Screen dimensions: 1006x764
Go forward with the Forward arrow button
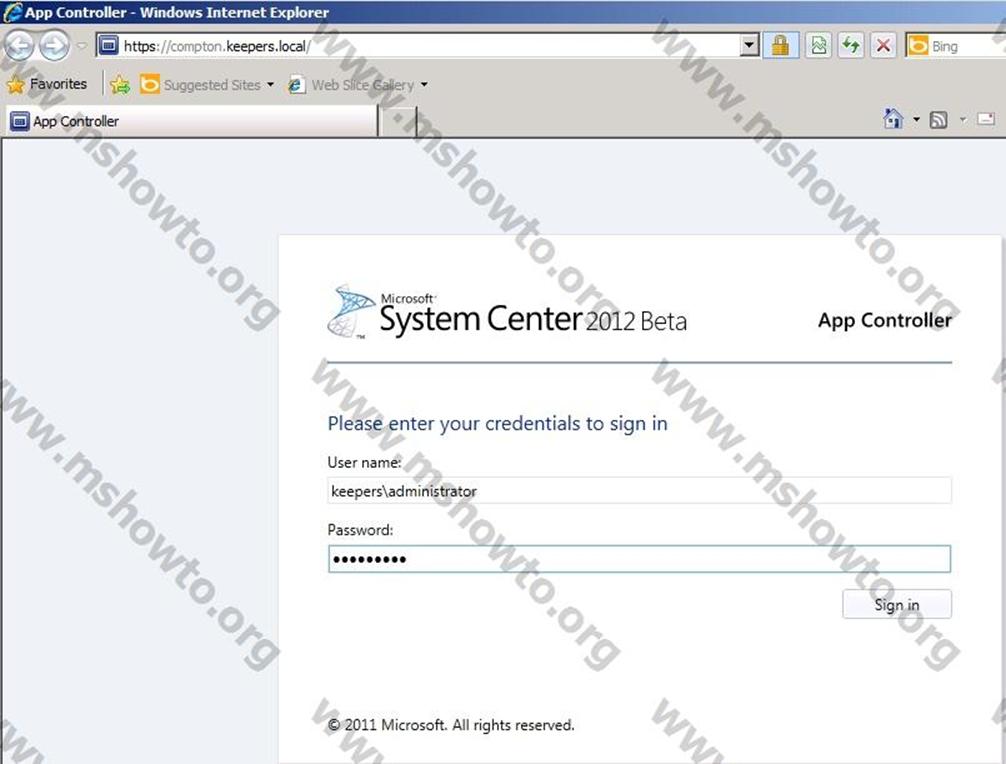coord(54,46)
